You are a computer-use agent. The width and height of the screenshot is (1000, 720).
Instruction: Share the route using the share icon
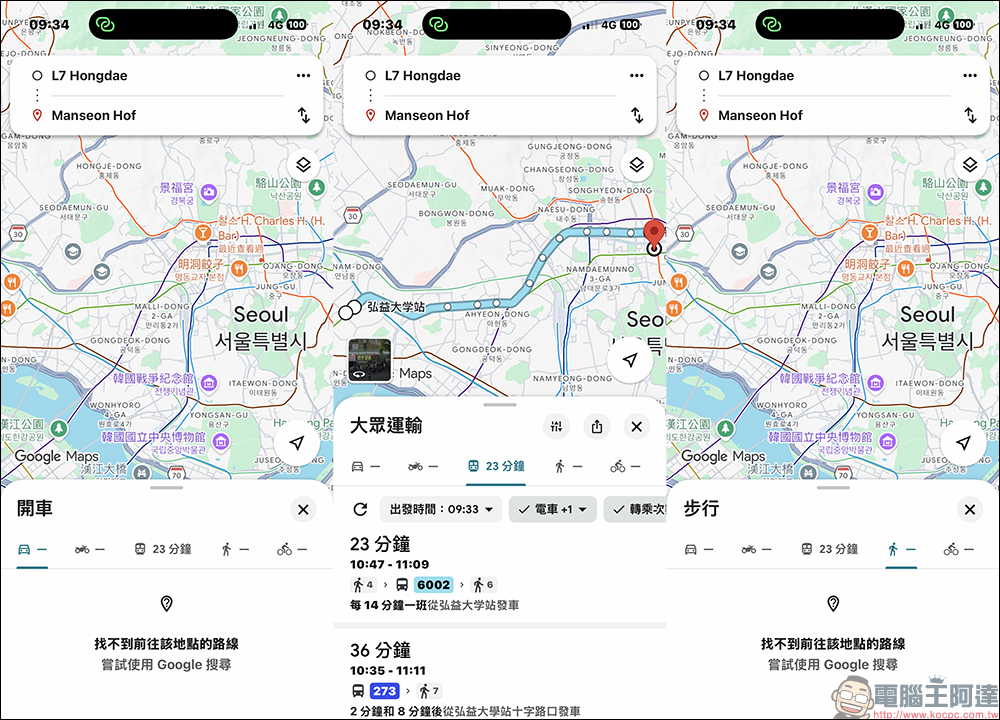point(596,426)
